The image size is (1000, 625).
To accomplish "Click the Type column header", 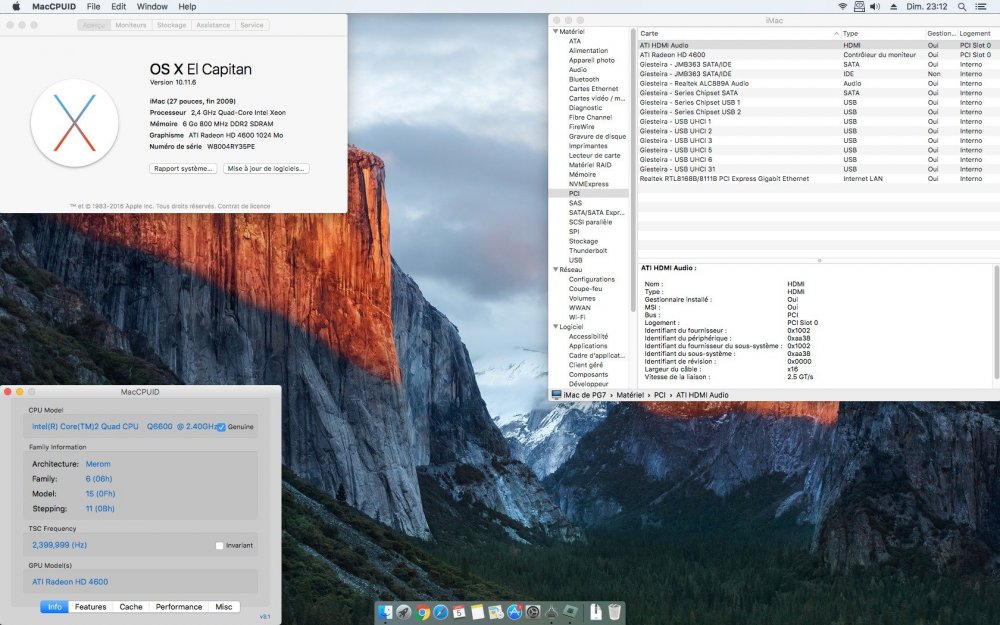I will (x=883, y=33).
